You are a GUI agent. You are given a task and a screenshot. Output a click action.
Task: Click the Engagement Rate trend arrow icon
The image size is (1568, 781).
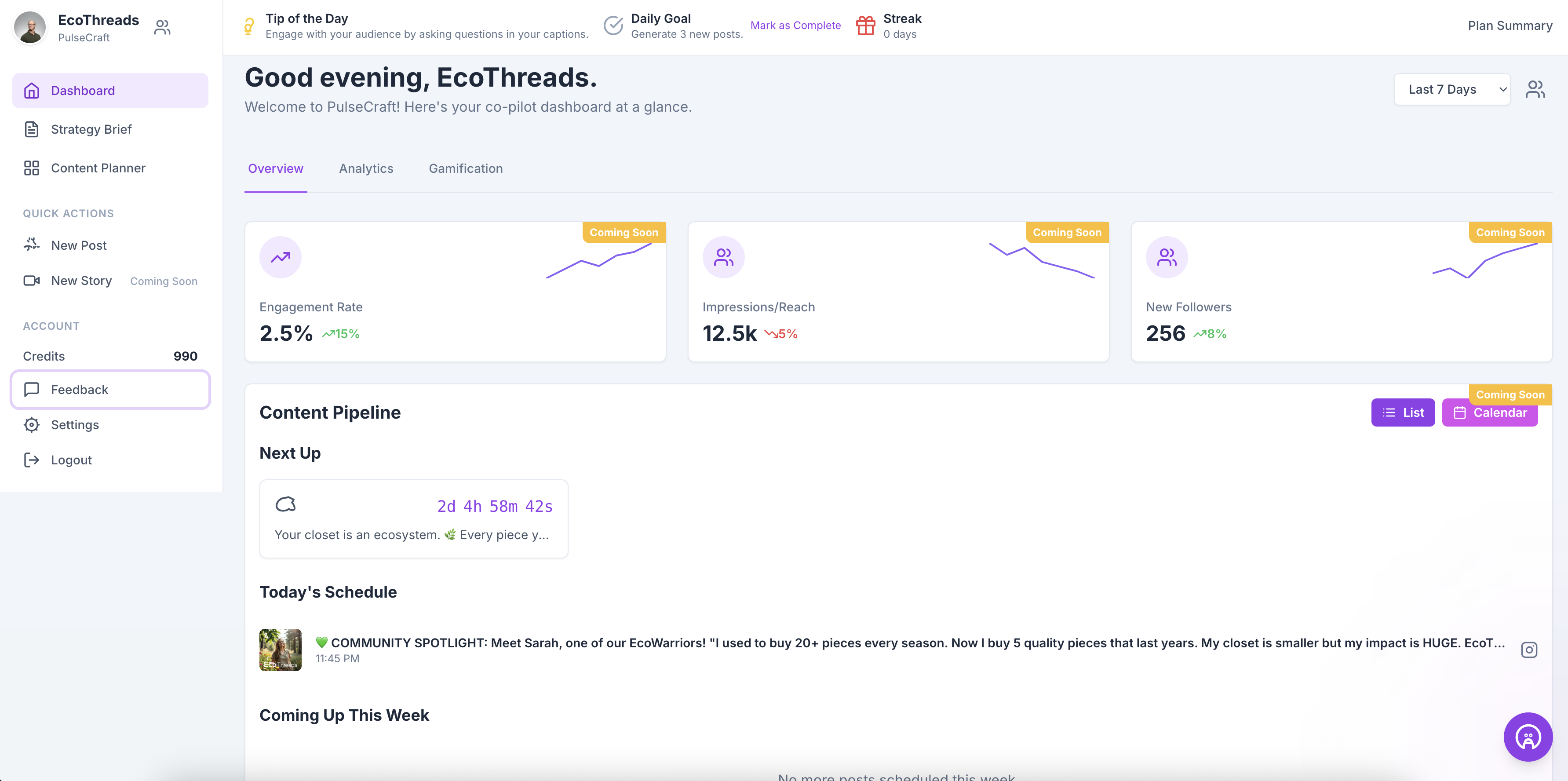click(281, 258)
